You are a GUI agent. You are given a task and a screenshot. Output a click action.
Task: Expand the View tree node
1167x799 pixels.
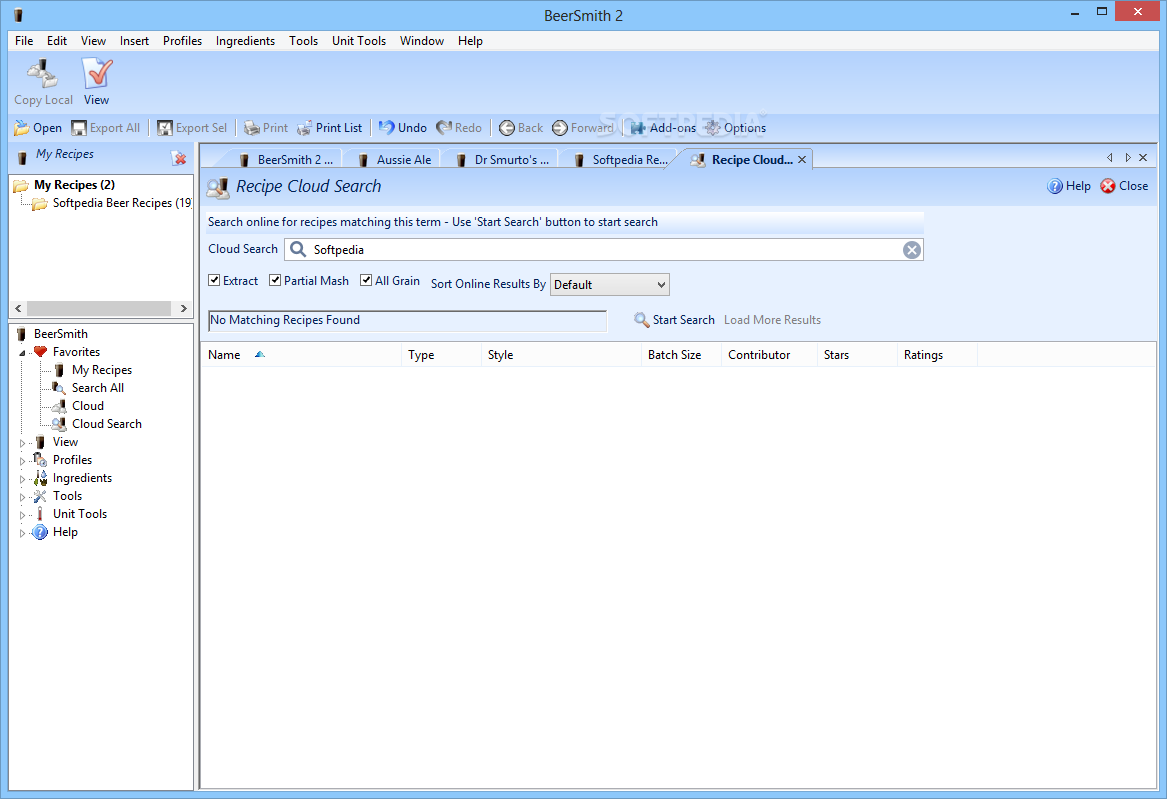point(22,443)
